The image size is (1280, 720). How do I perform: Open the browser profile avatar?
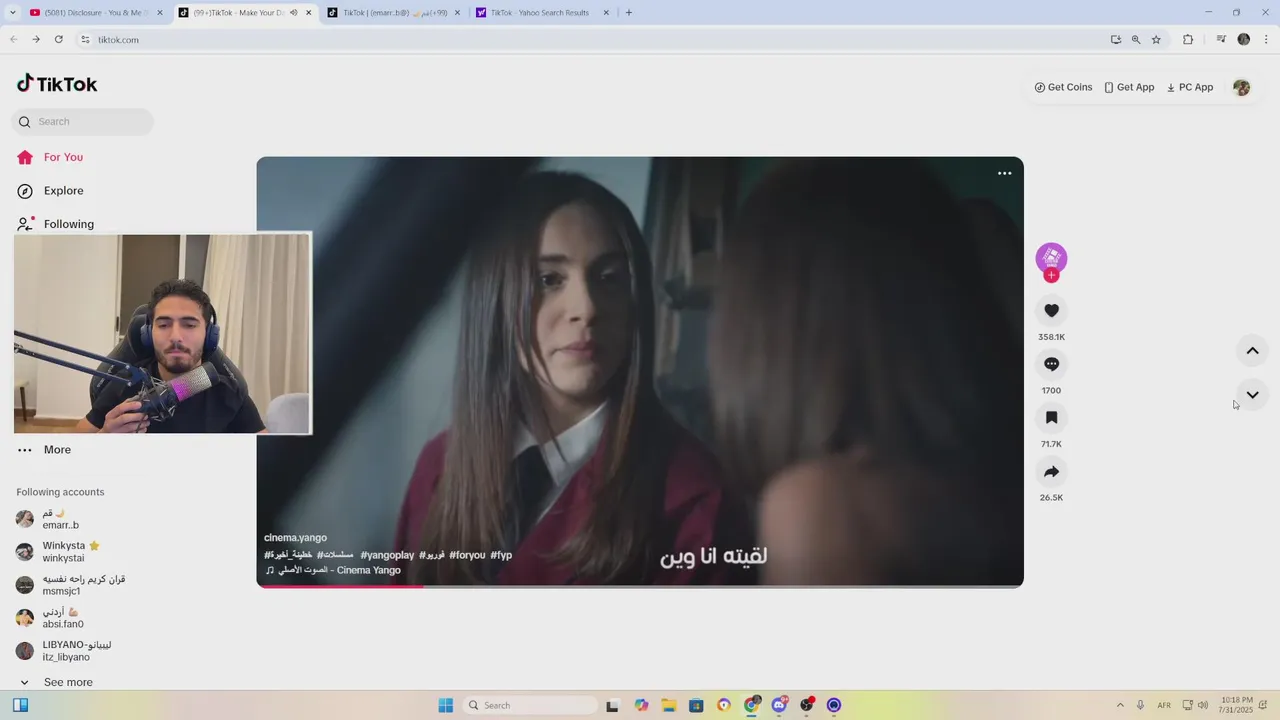[1244, 40]
